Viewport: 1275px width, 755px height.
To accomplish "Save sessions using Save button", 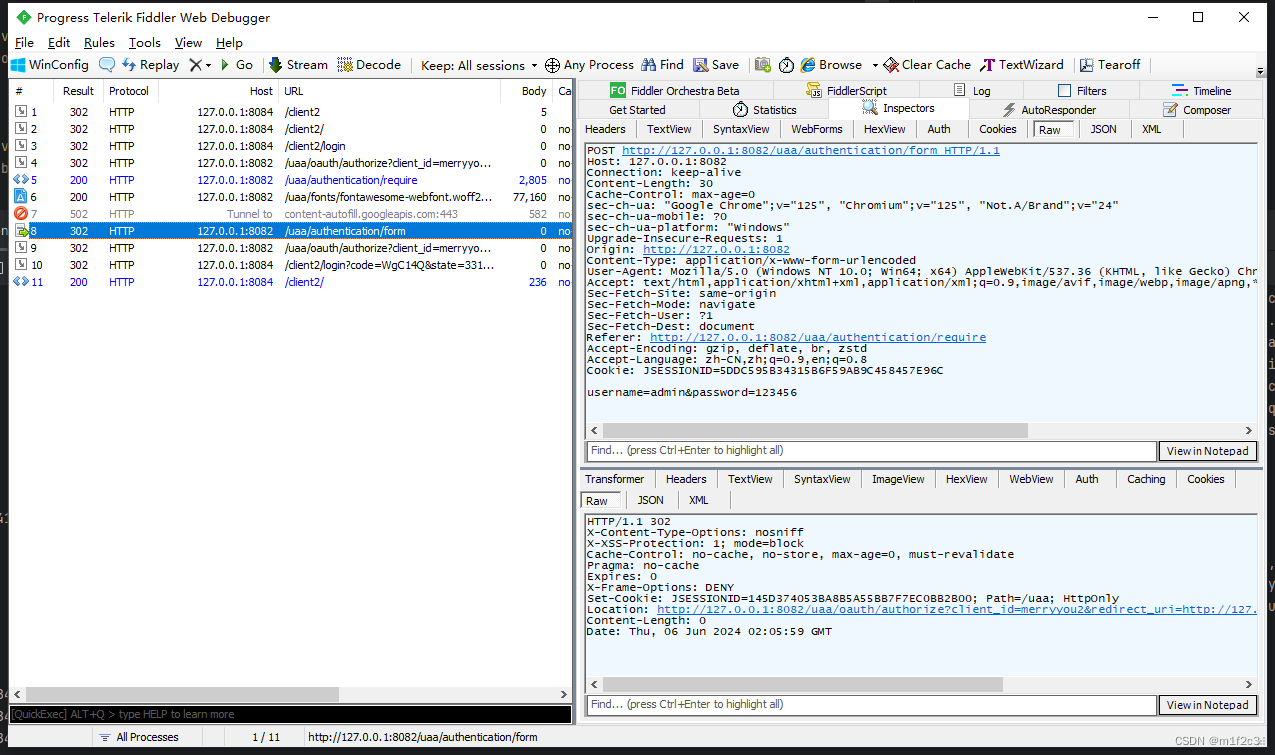I will 716,65.
